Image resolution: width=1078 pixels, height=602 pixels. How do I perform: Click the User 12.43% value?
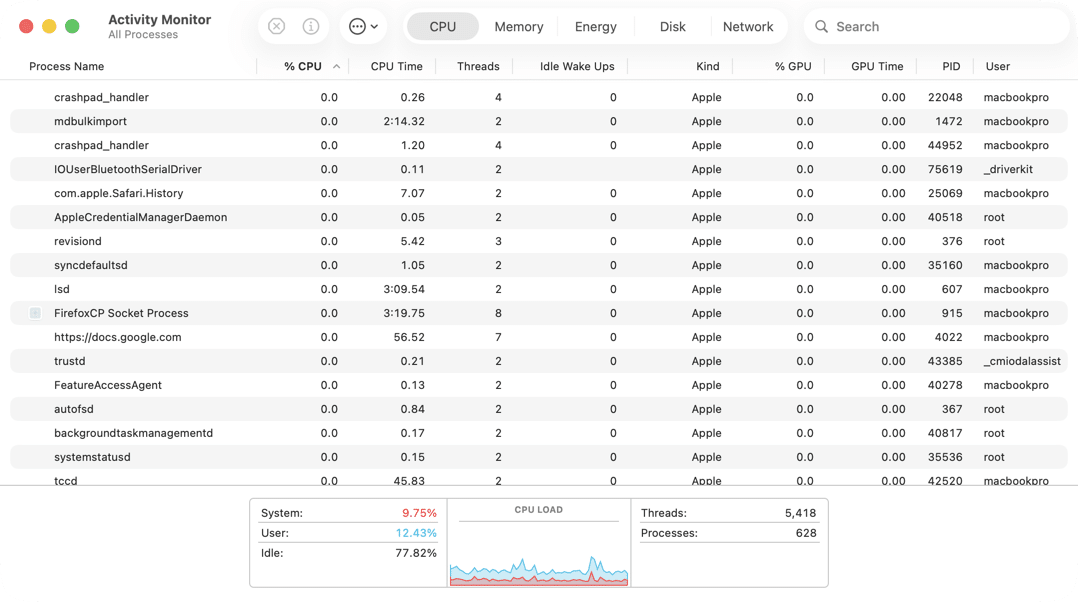click(416, 533)
